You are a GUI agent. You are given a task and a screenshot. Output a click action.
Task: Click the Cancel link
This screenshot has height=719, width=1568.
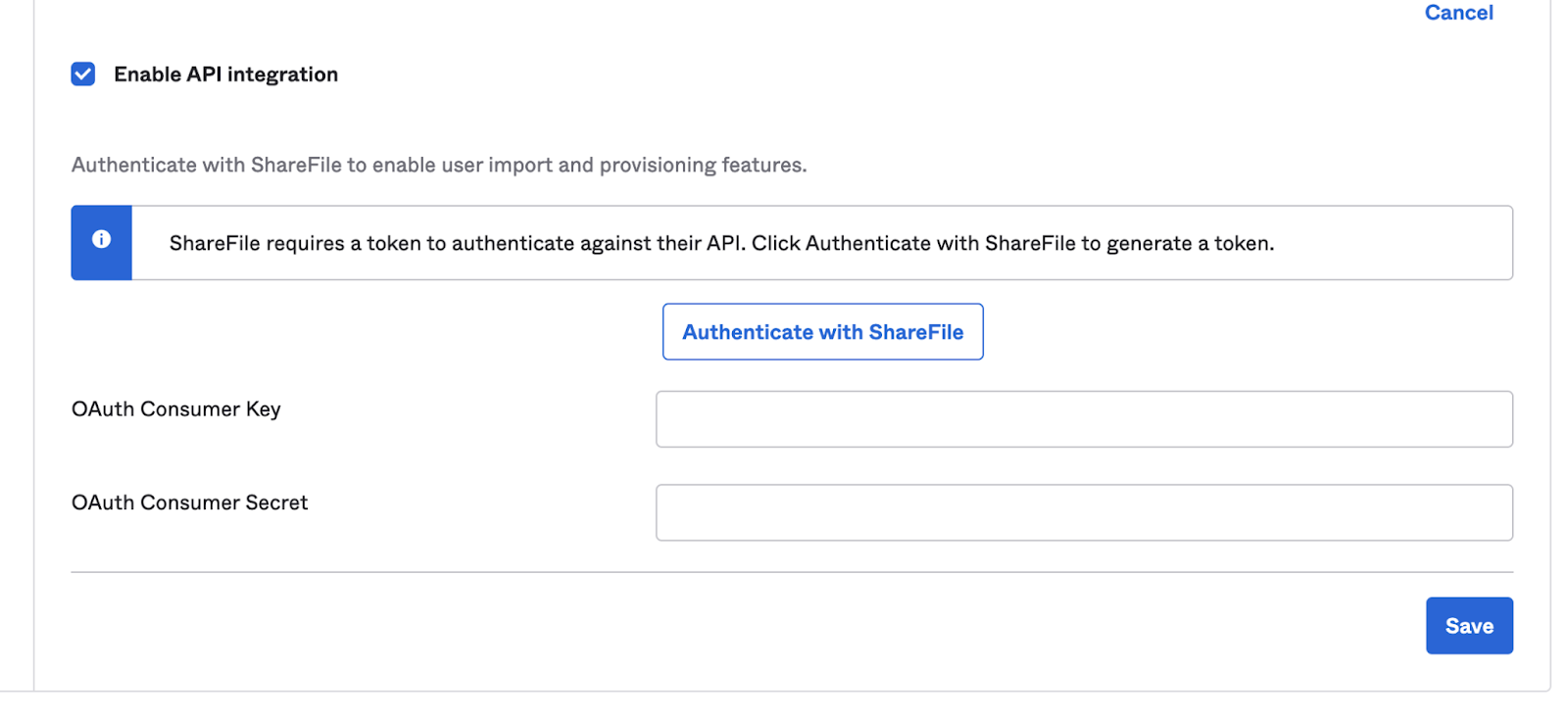point(1458,13)
